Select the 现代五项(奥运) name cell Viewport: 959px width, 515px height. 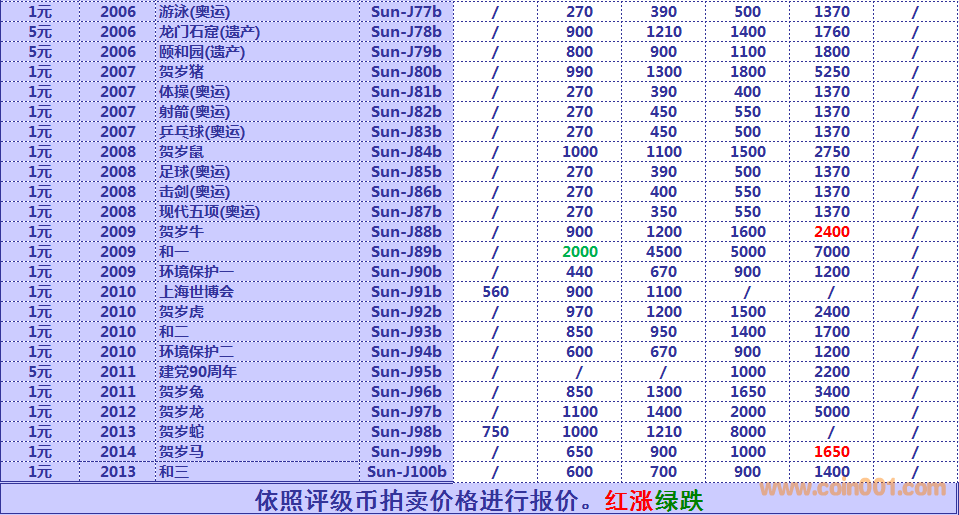(209, 212)
